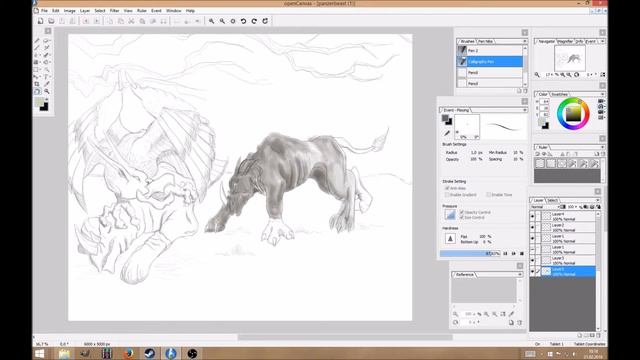Click the foreground color swatch in toolbox
Screen dimensions: 640x360
[x=39, y=102]
